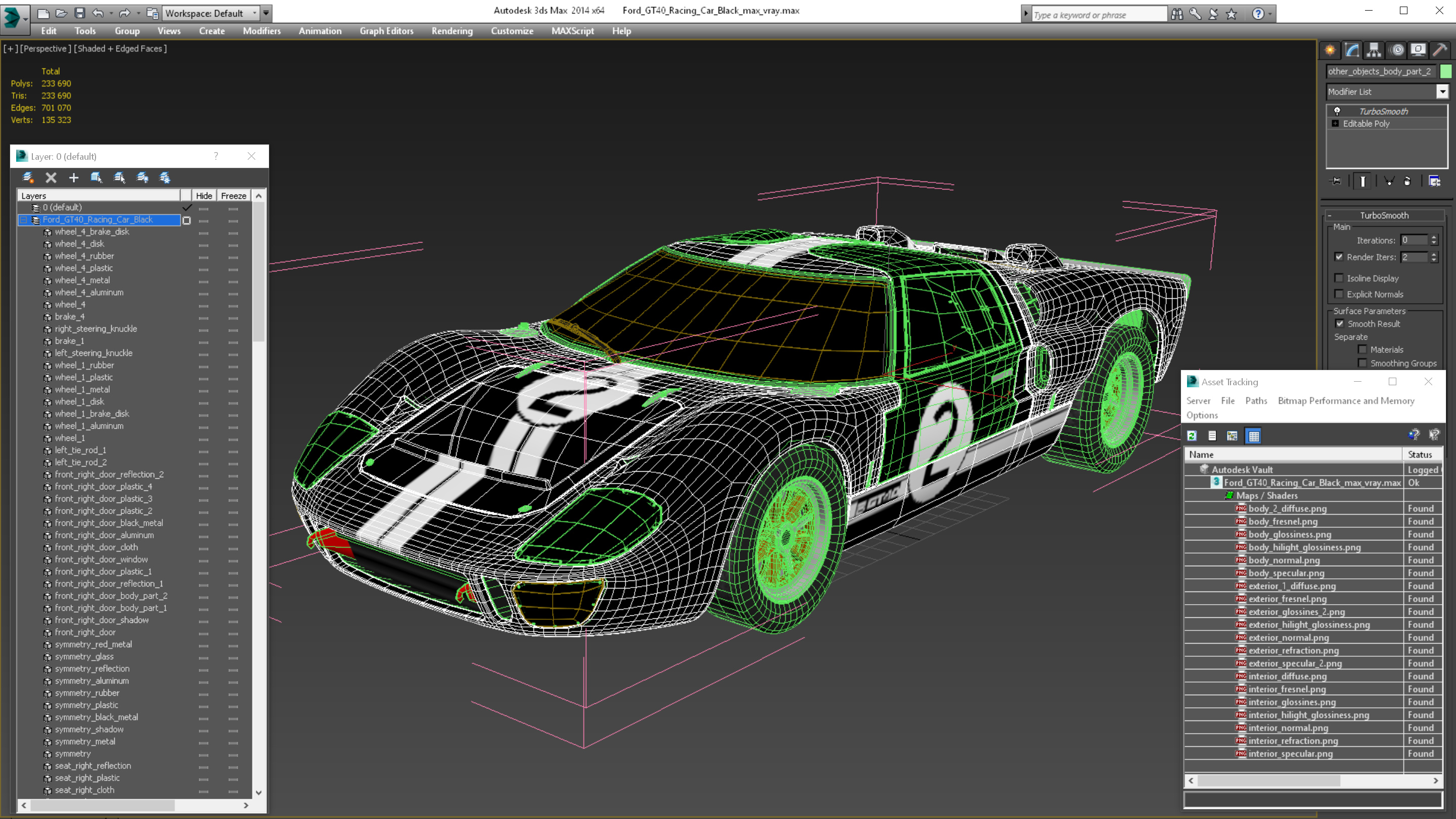Image resolution: width=1456 pixels, height=819 pixels.
Task: Enable Separate by Materials checkbox
Action: click(x=1363, y=349)
